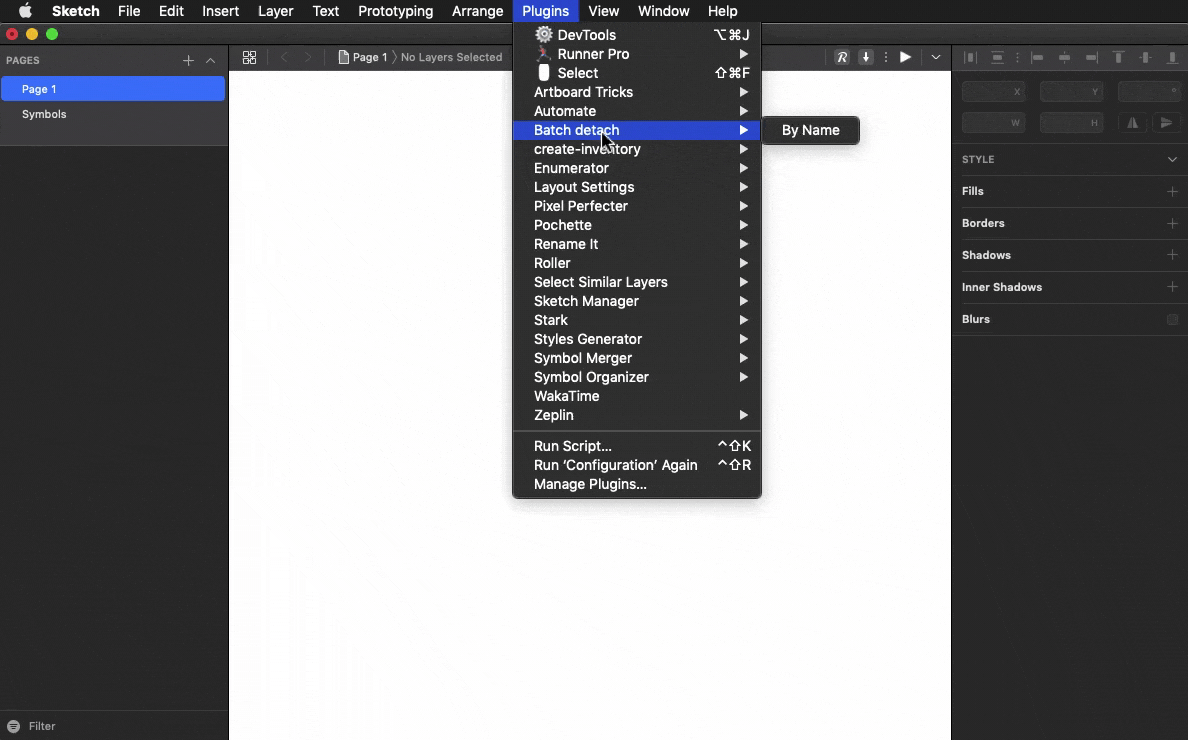Open the Symbol Organizer submenu
The height and width of the screenshot is (740, 1188).
636,377
